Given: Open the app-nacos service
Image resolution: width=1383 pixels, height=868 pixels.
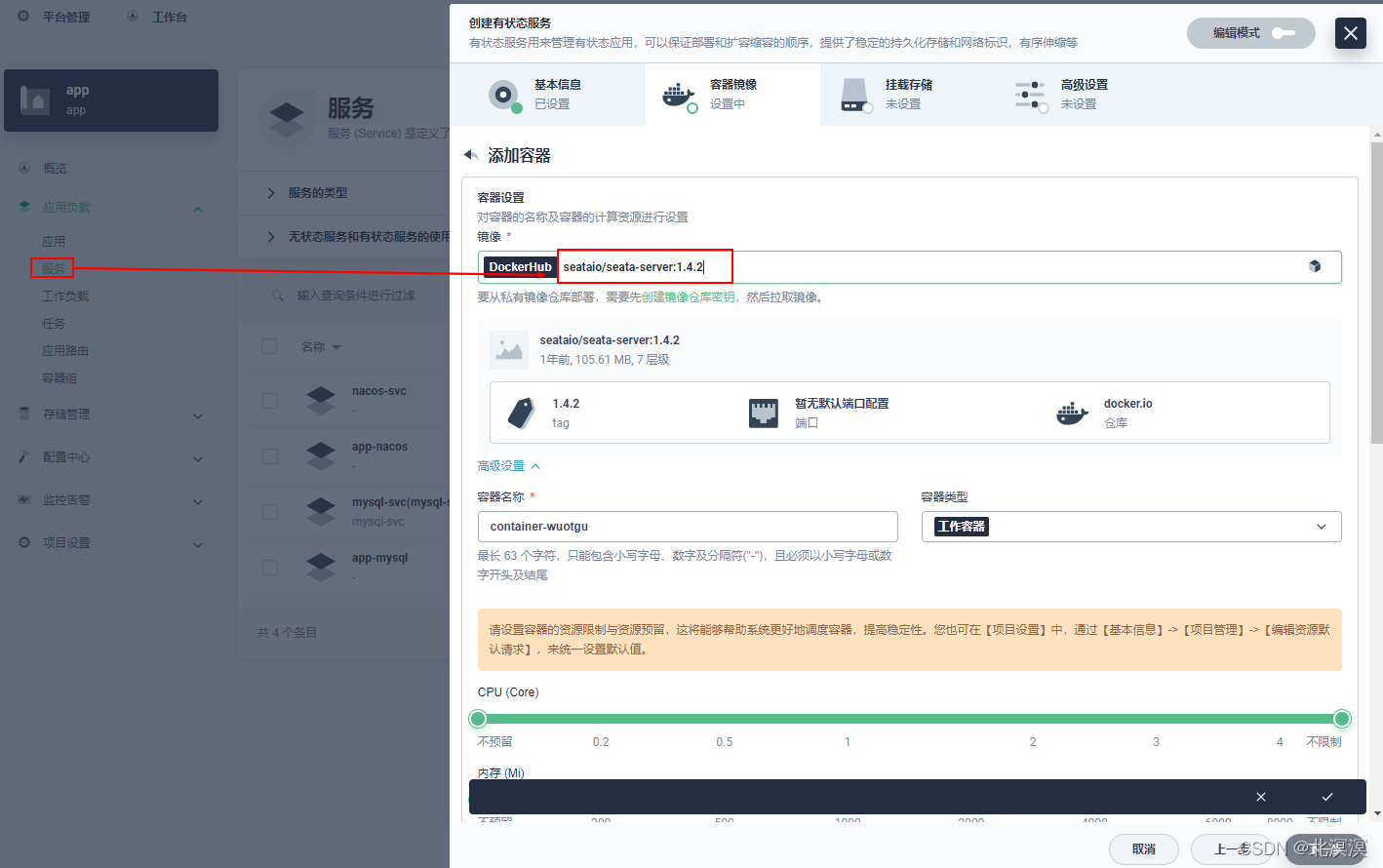Looking at the screenshot, I should (379, 447).
